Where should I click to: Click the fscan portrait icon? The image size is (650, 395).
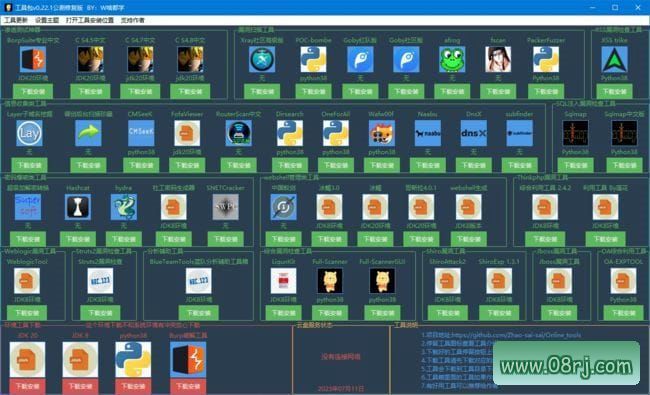click(498, 59)
